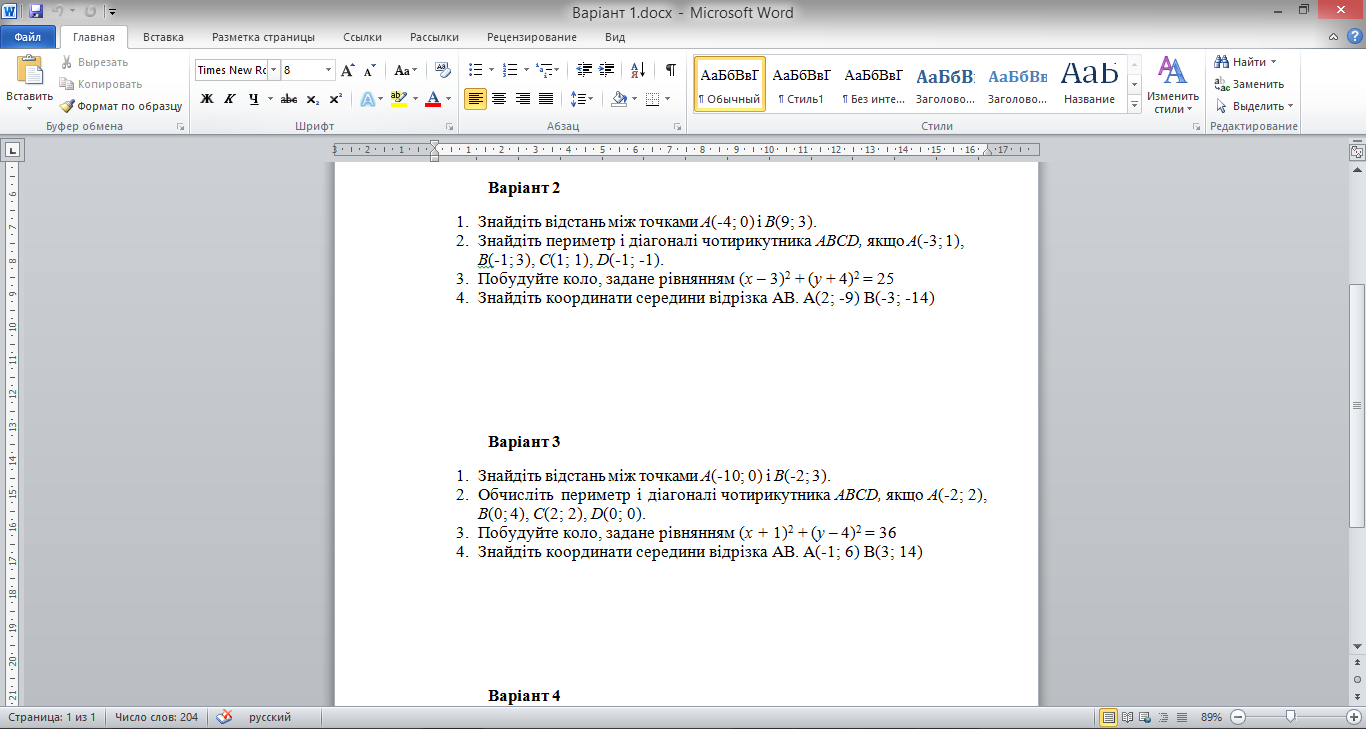Increase font size with grow font icon

(x=348, y=70)
